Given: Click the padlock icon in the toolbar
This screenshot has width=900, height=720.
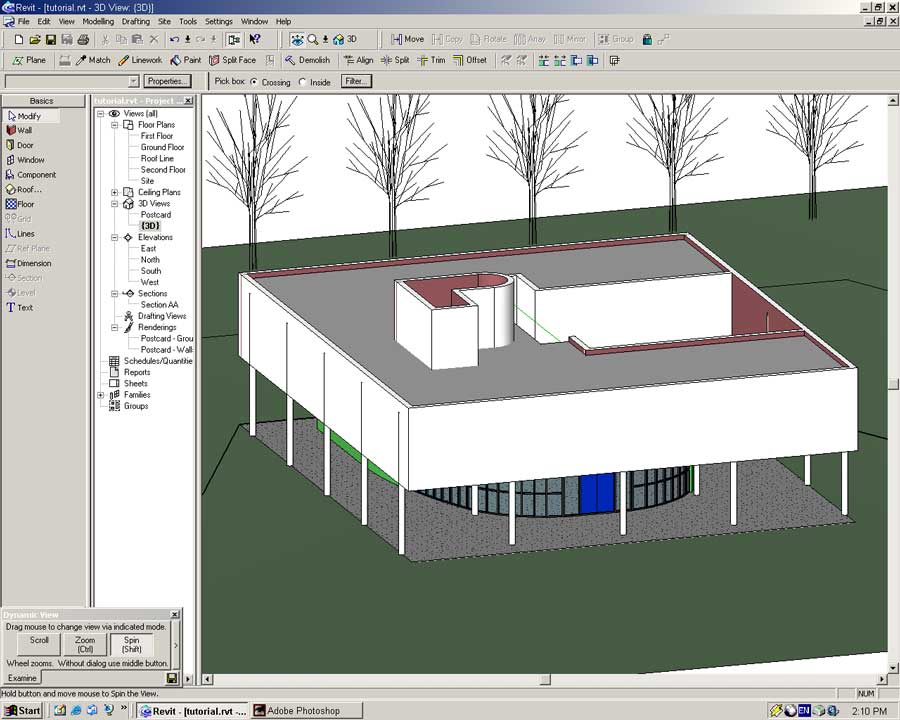Looking at the screenshot, I should (x=647, y=40).
